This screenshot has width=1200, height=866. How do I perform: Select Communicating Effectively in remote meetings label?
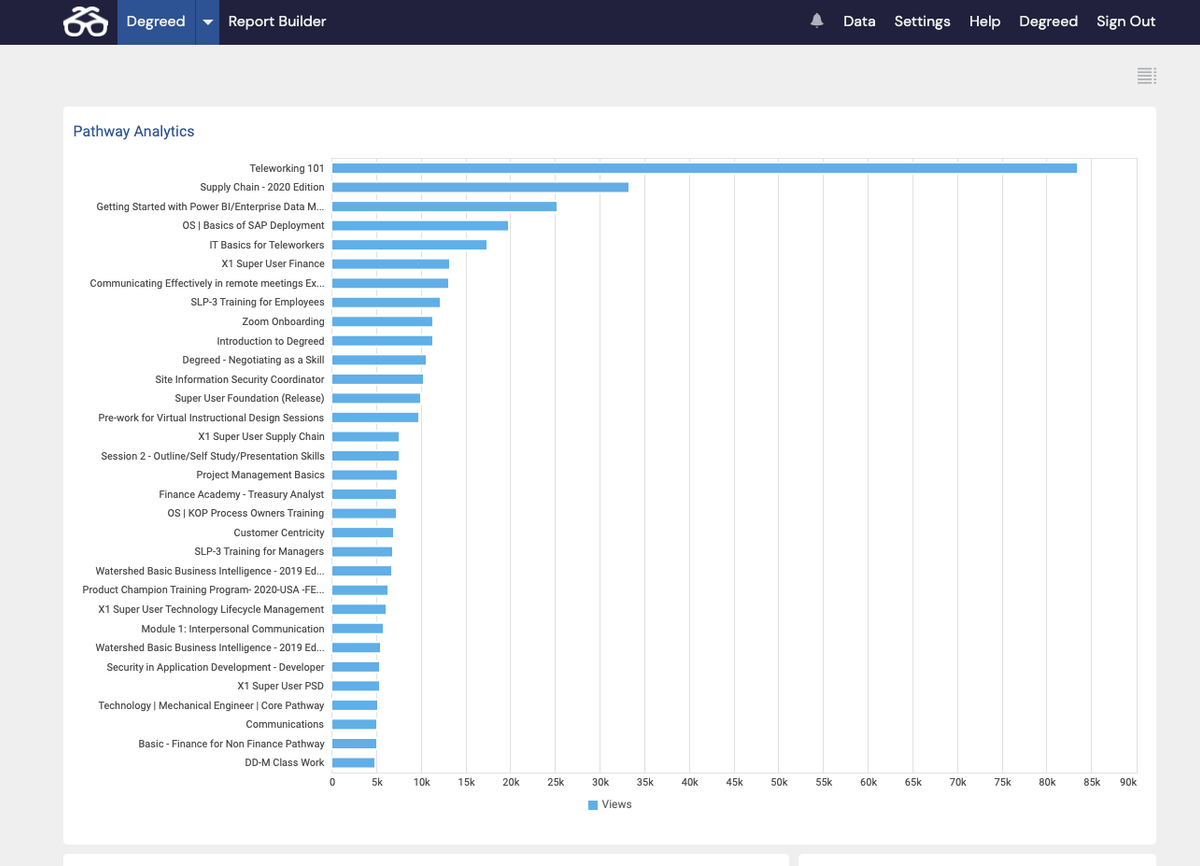[x=207, y=283]
